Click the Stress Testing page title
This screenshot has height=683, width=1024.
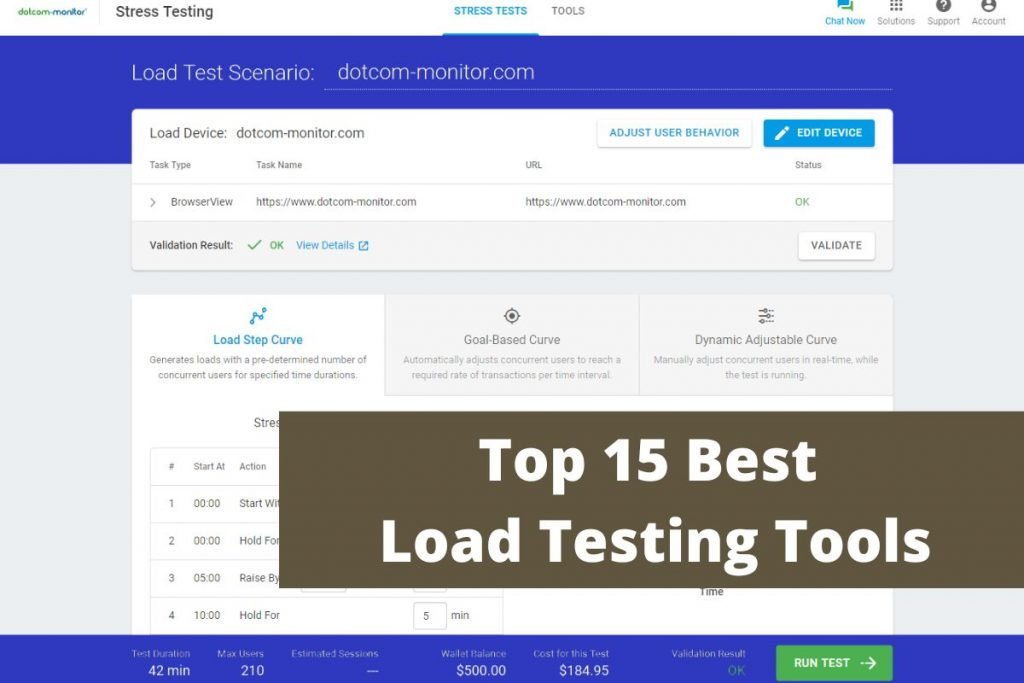coord(165,12)
